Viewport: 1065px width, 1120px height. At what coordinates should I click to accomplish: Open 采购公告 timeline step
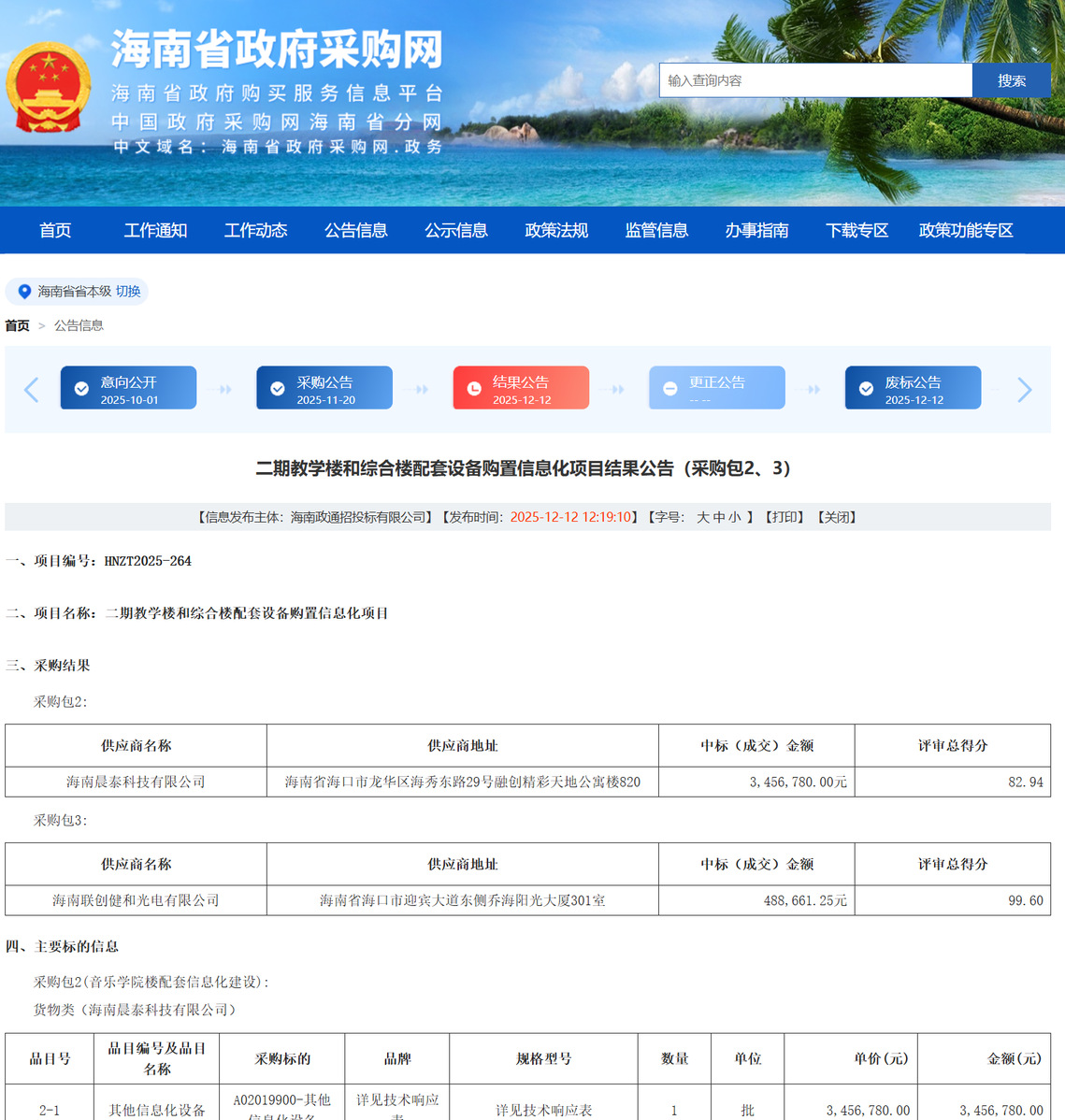click(324, 388)
